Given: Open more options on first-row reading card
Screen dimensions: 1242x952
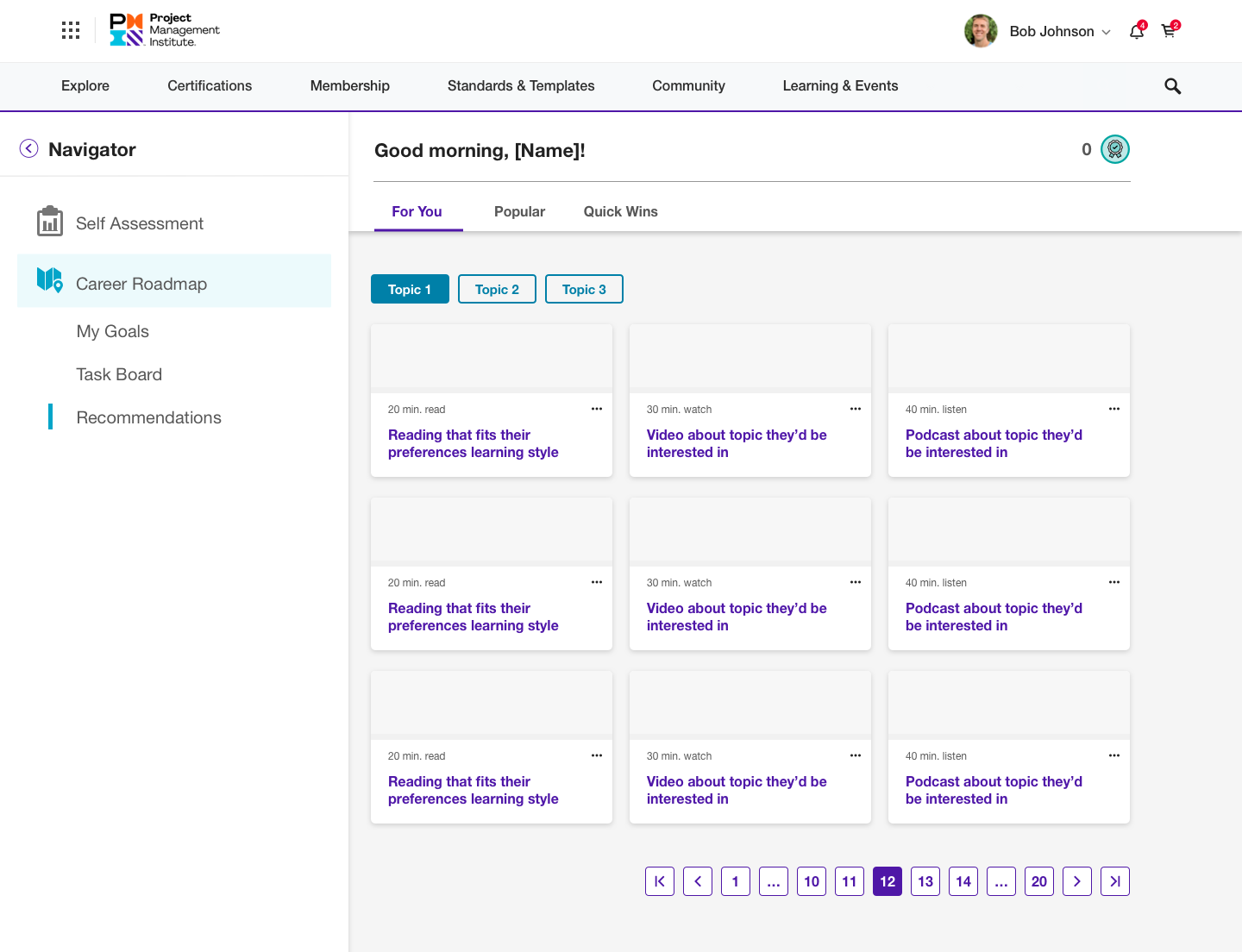Looking at the screenshot, I should (x=597, y=409).
